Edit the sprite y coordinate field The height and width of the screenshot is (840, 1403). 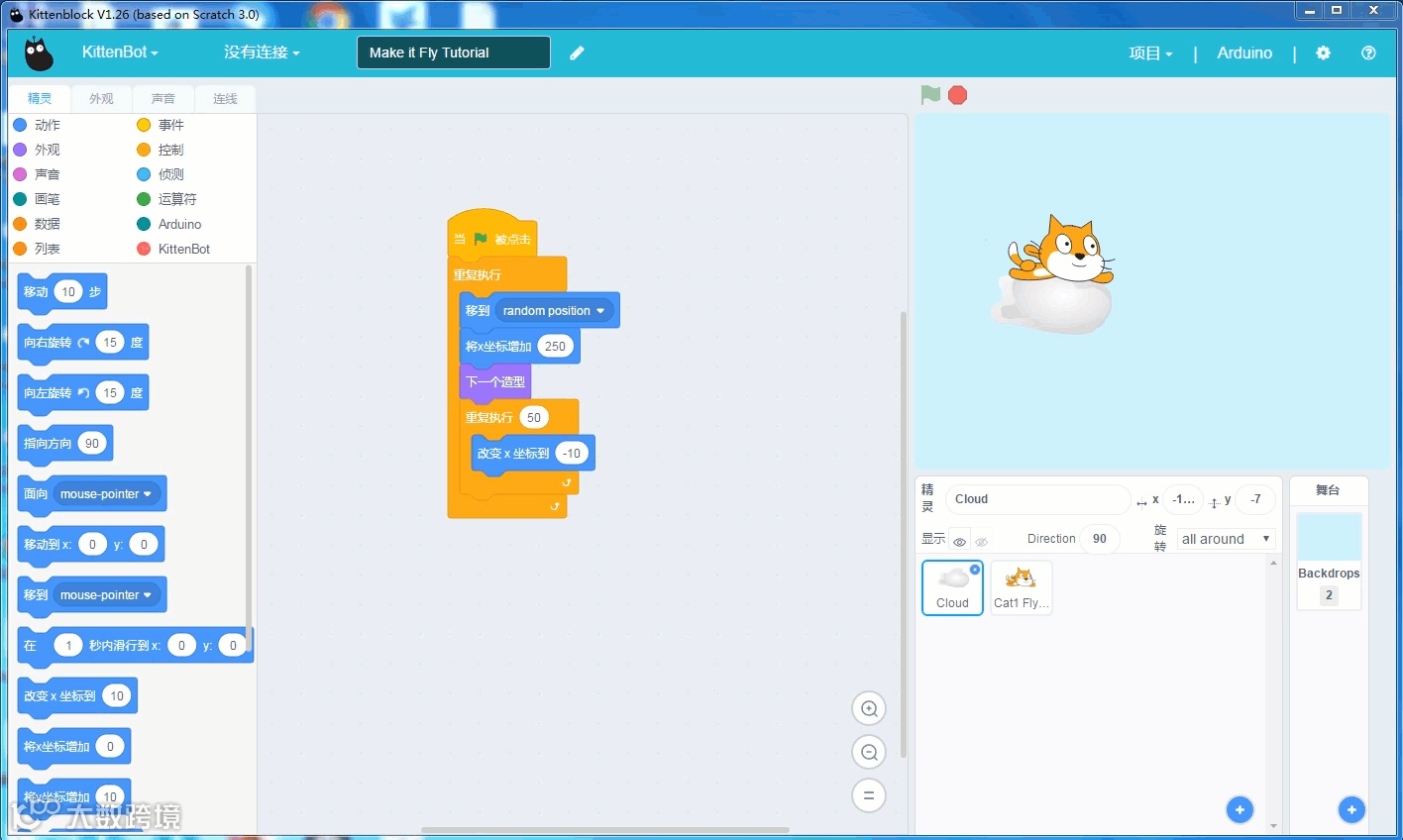coord(1255,499)
